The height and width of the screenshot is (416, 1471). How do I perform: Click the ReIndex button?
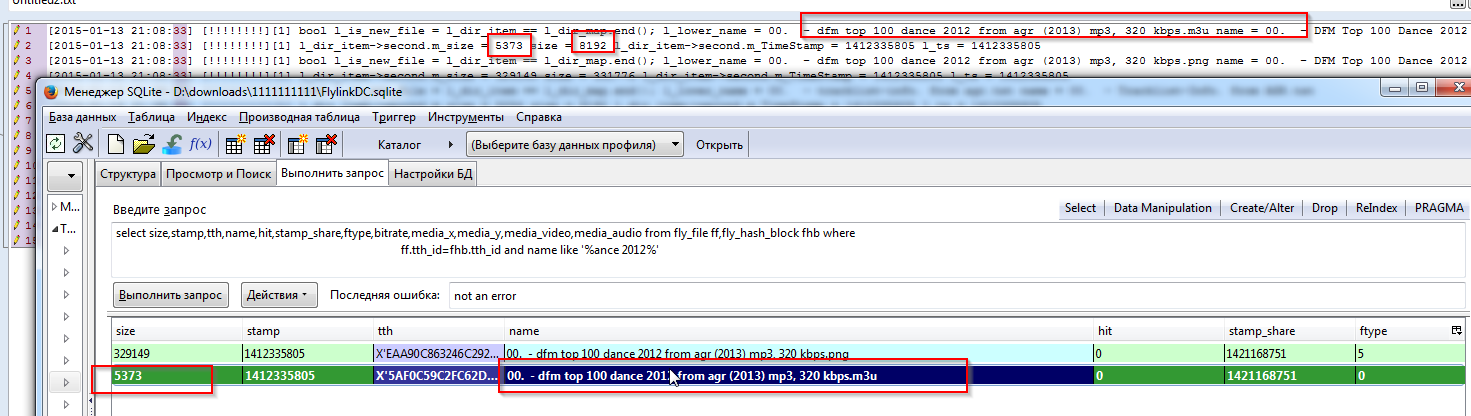[1377, 208]
